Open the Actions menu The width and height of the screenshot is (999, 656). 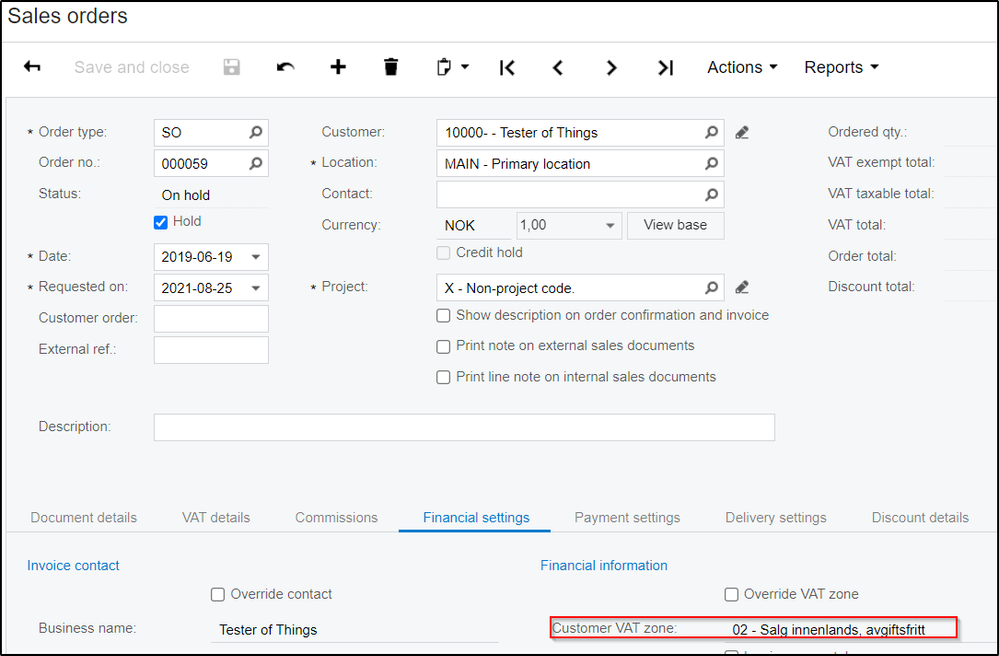pyautogui.click(x=742, y=67)
